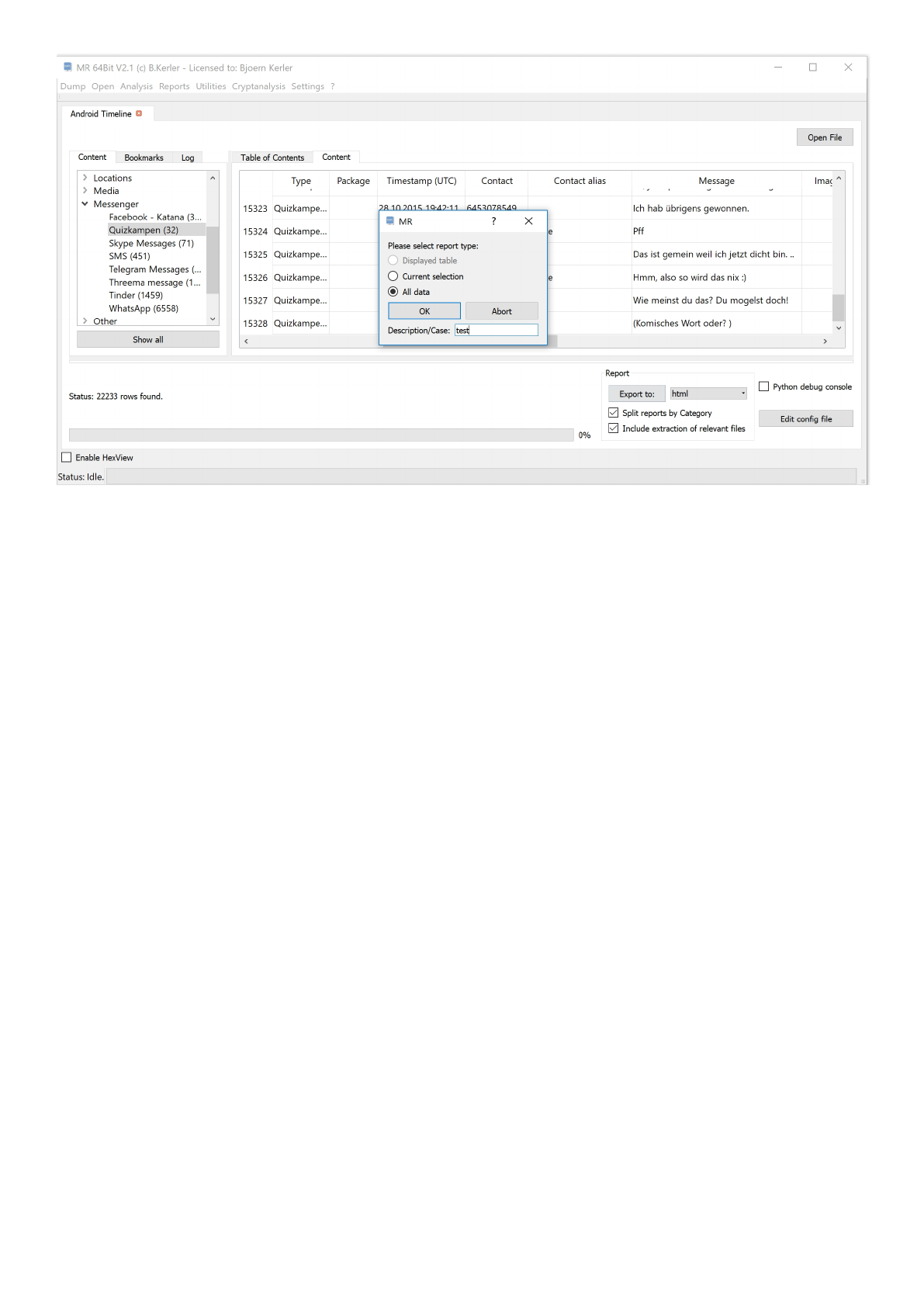This screenshot has height=1307, width=924.
Task: Close the Android Timeline tab with orange x
Action: (x=139, y=113)
